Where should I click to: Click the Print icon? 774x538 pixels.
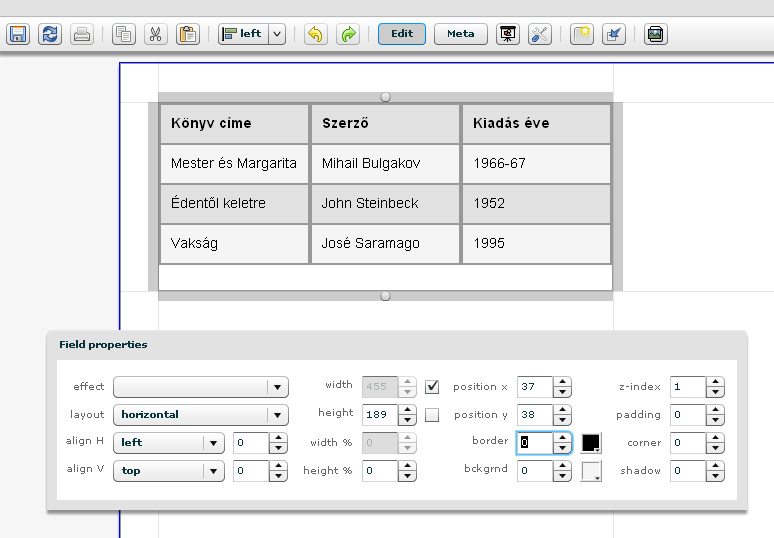click(82, 34)
